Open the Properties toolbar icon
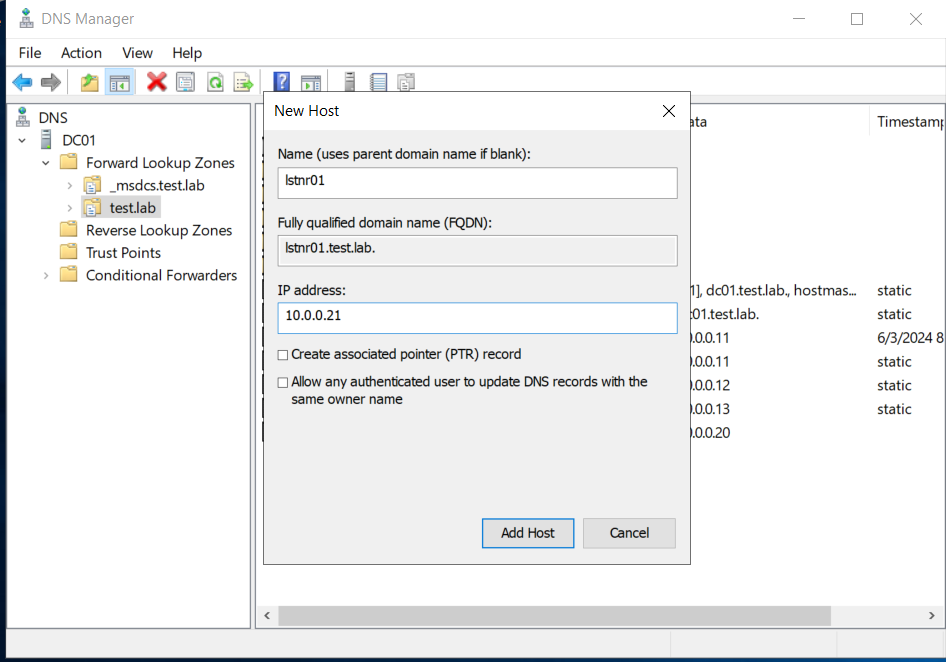 coord(185,82)
